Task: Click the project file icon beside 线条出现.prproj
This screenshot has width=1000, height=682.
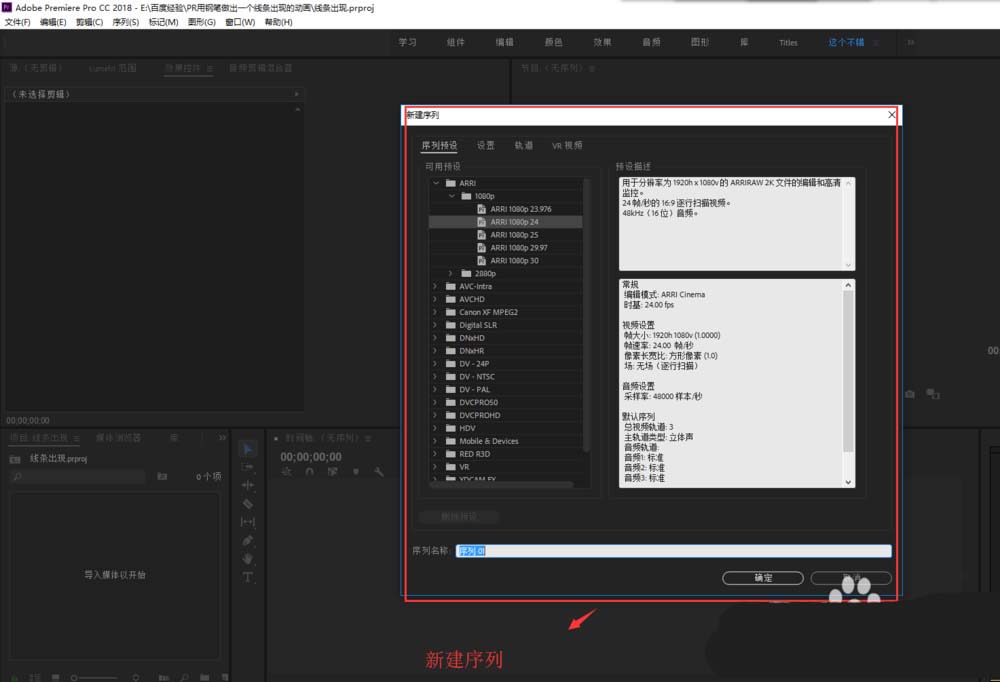Action: 15,459
